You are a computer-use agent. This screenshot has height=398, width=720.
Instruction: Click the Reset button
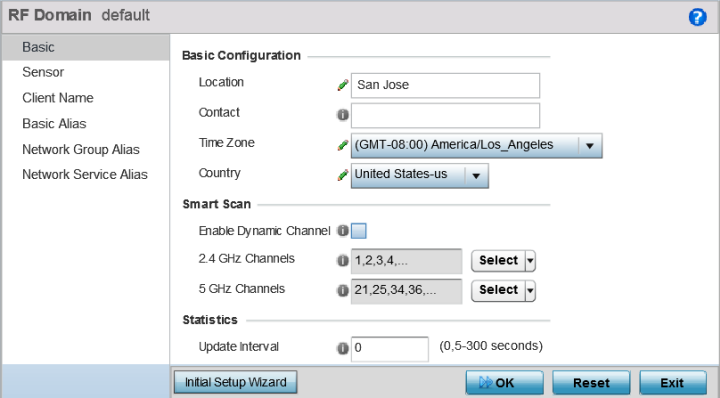pyautogui.click(x=591, y=382)
